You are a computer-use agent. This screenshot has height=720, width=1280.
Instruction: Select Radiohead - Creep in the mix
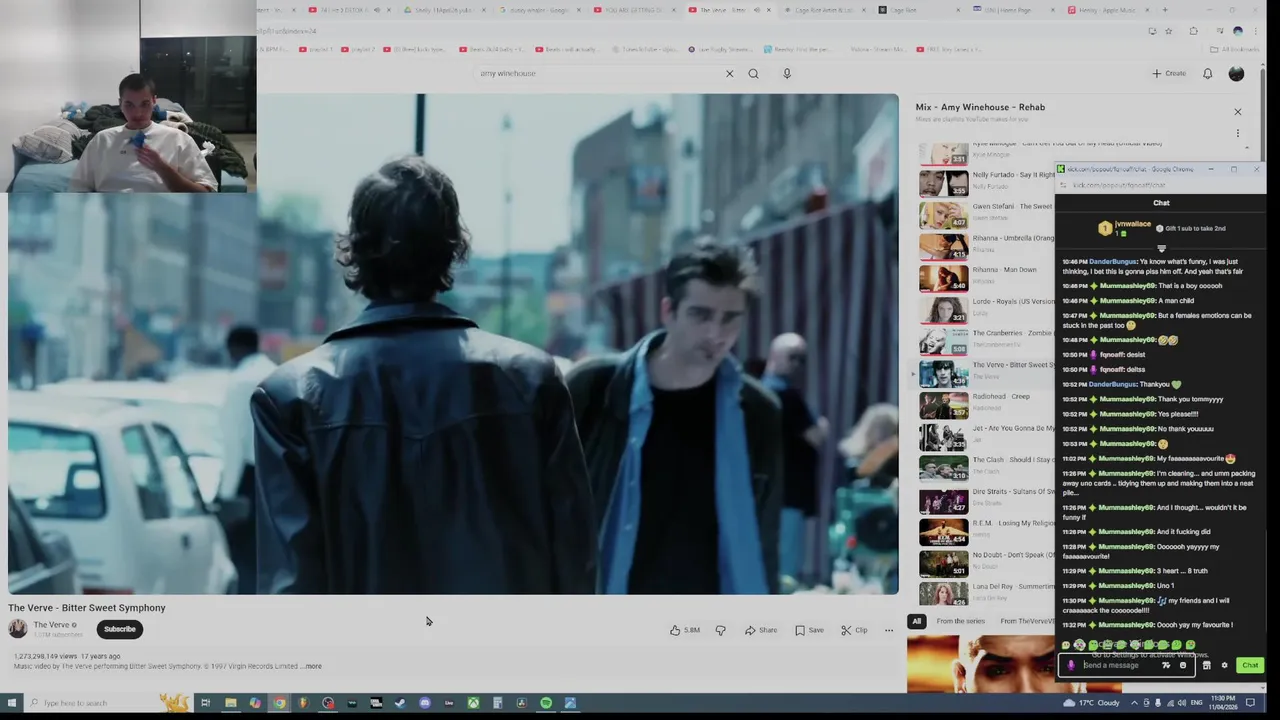[x=985, y=406]
